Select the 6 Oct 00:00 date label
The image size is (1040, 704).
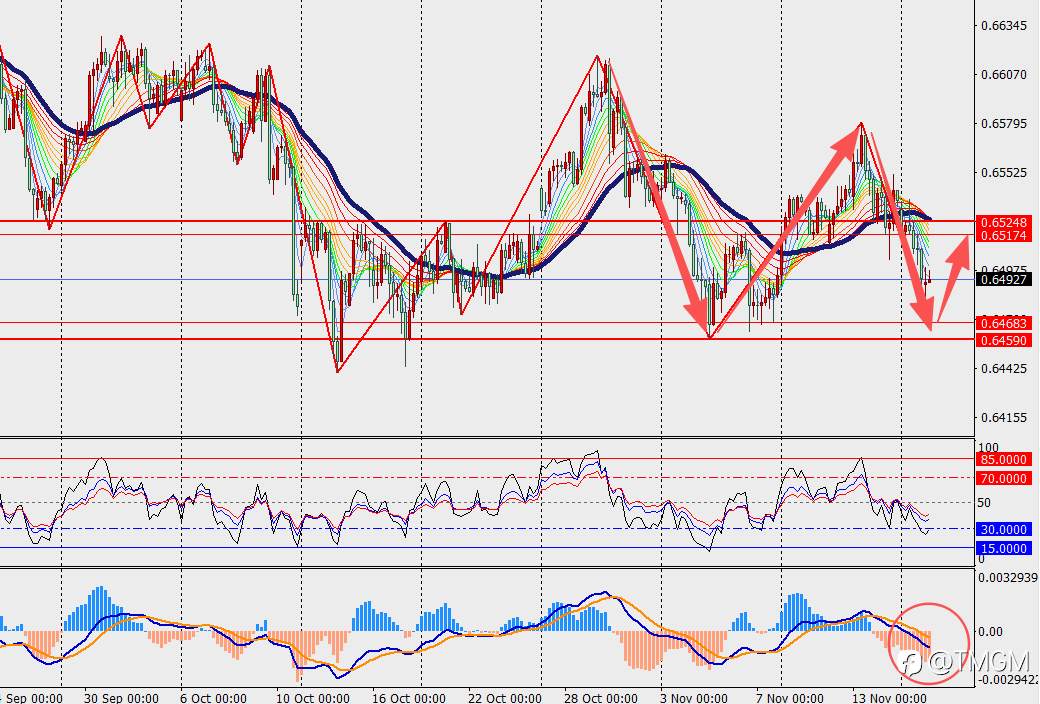click(214, 698)
